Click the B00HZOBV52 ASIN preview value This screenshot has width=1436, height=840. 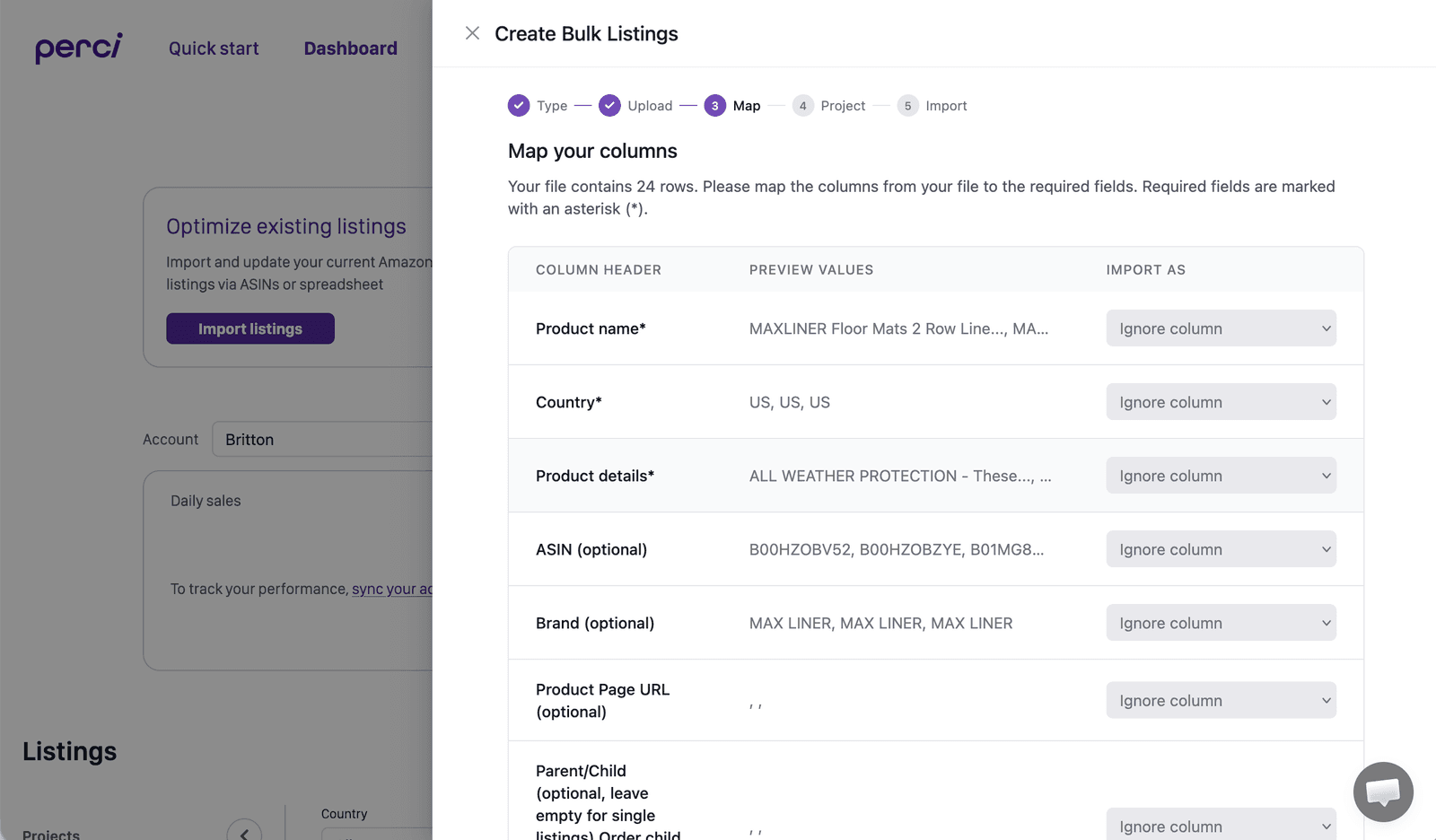pyautogui.click(x=897, y=549)
